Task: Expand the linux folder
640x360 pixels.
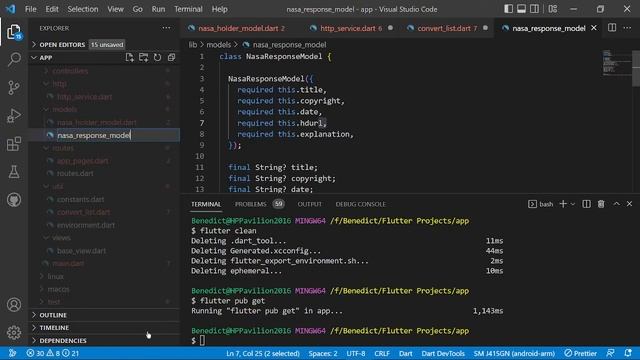Action: tap(56, 276)
